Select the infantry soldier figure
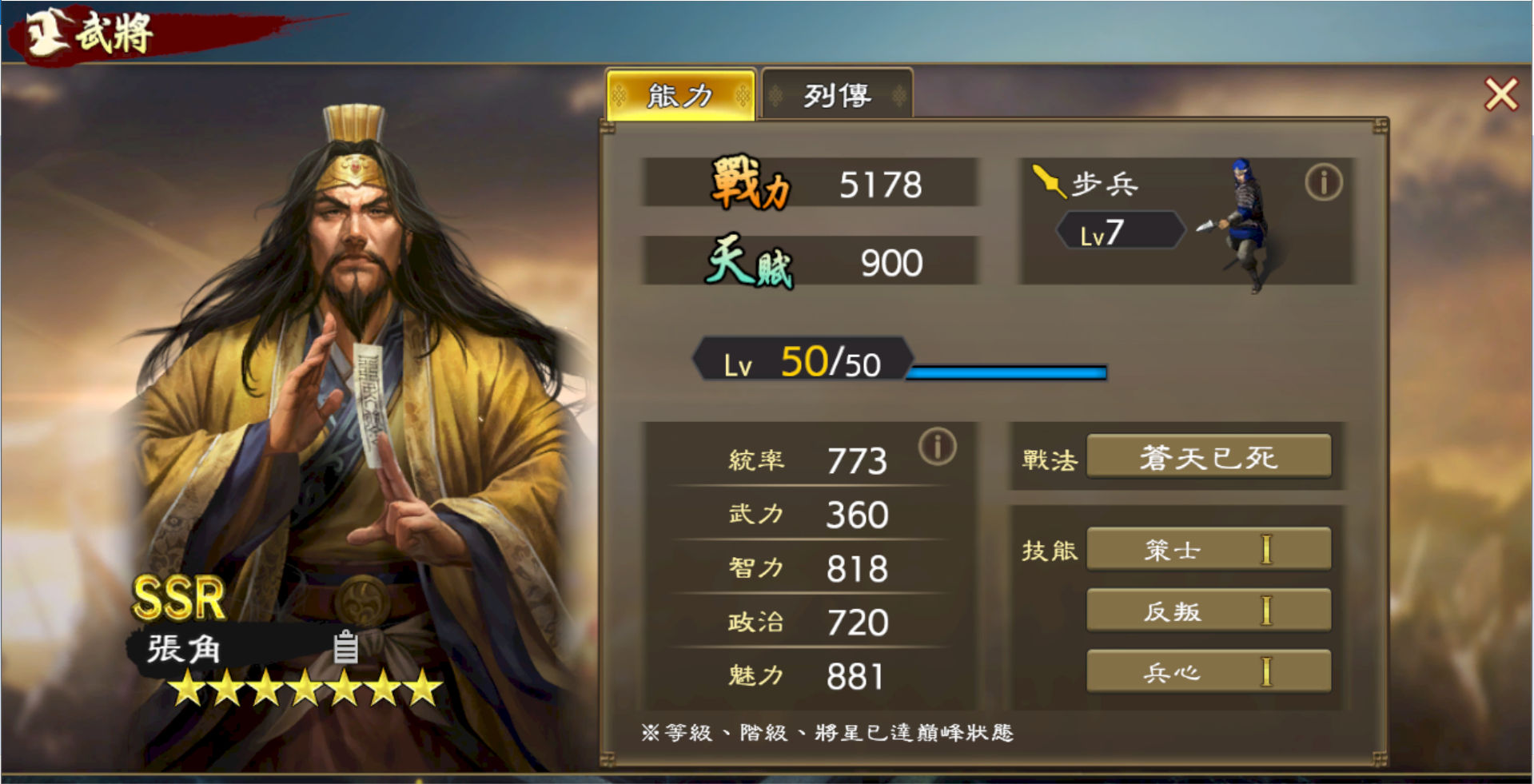Image resolution: width=1534 pixels, height=784 pixels. [x=1240, y=225]
